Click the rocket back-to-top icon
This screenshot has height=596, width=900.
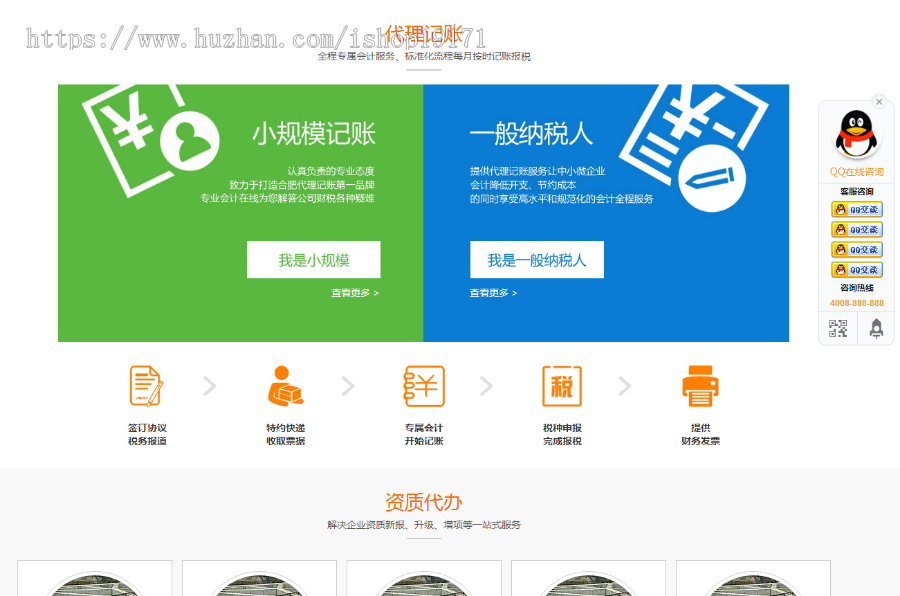876,328
